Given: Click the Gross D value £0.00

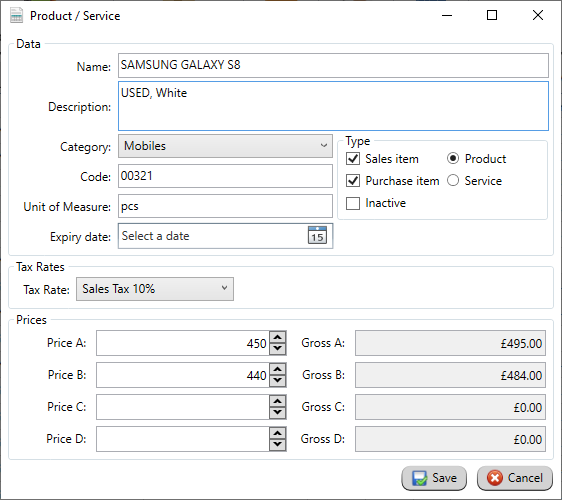Looking at the screenshot, I should [451, 439].
